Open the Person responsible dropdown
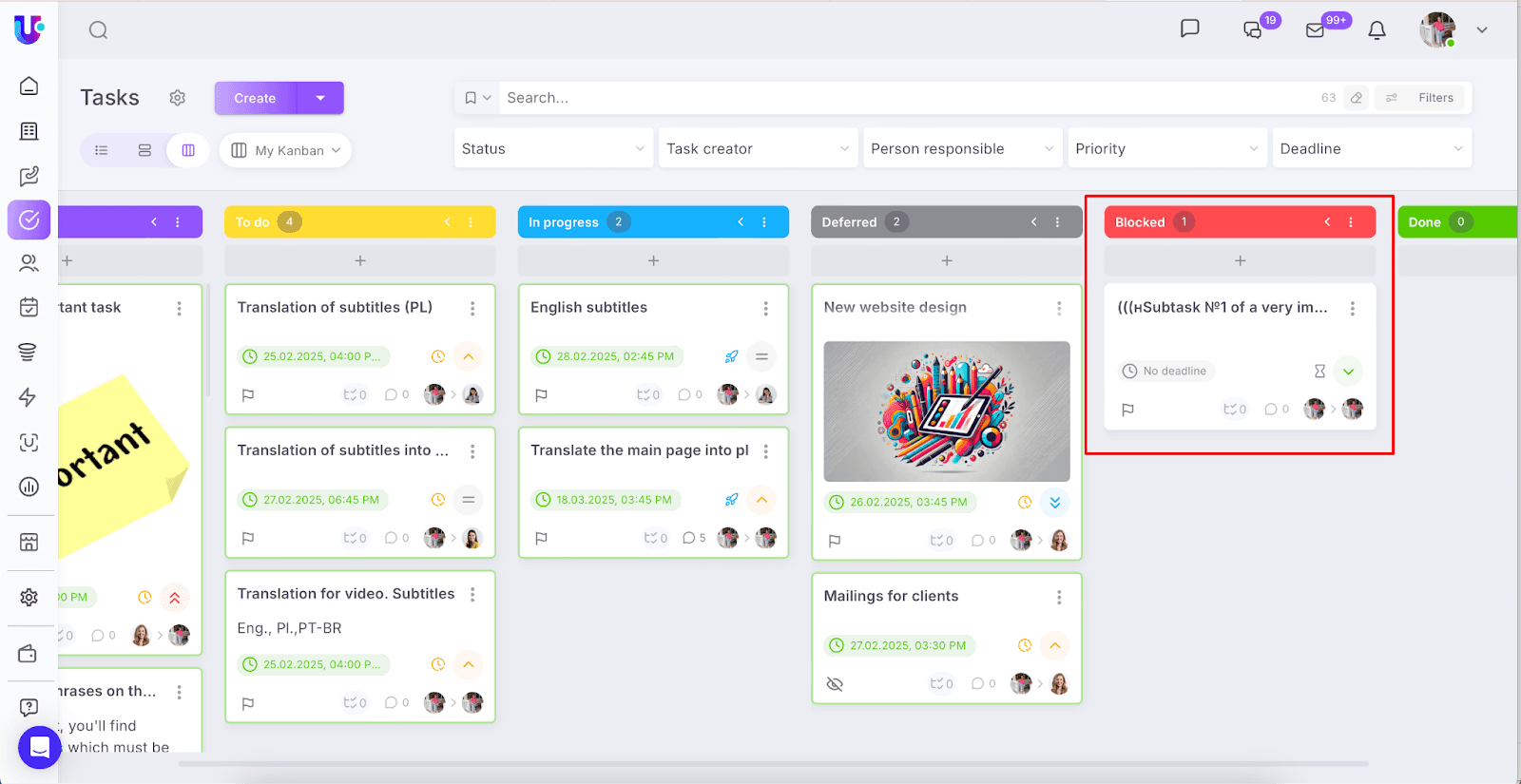Screen dimensions: 1521x784 click(962, 148)
